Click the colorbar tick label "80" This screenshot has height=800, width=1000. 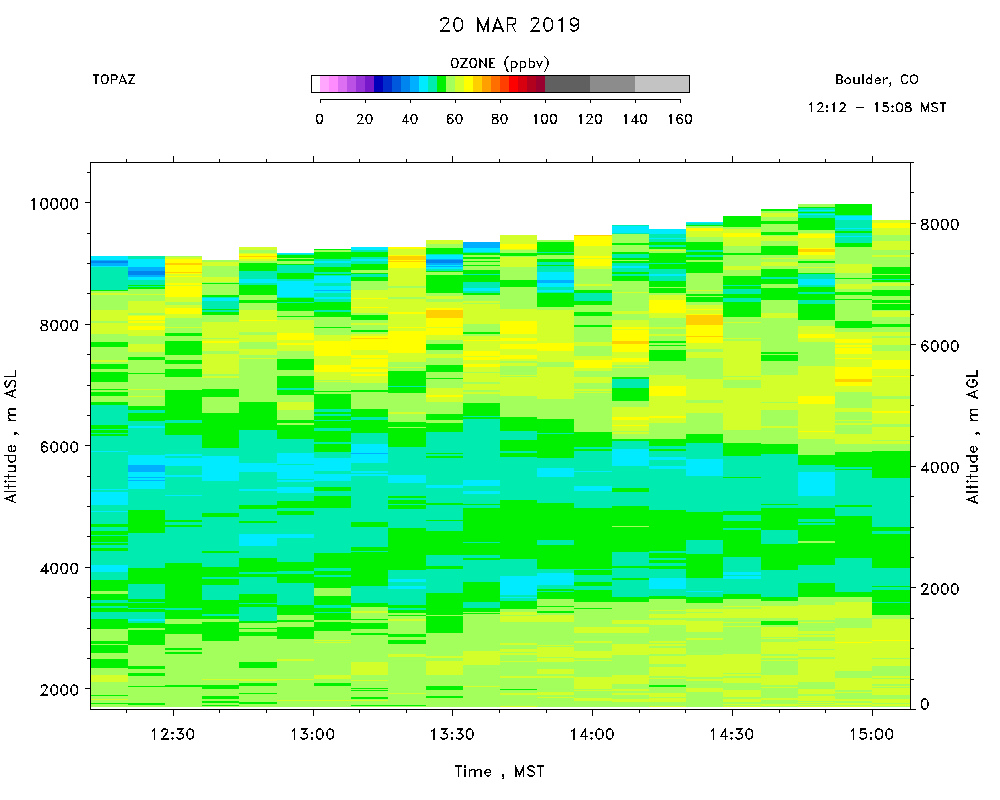point(499,119)
